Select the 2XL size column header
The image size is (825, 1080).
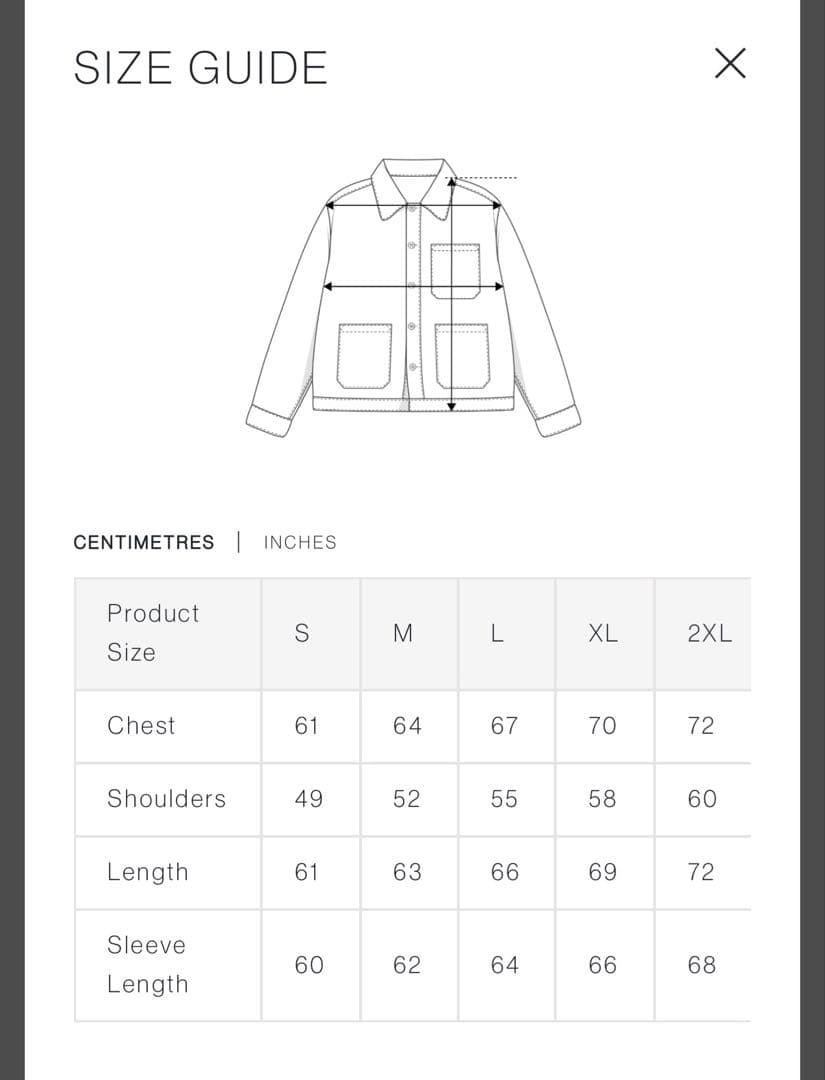[709, 633]
